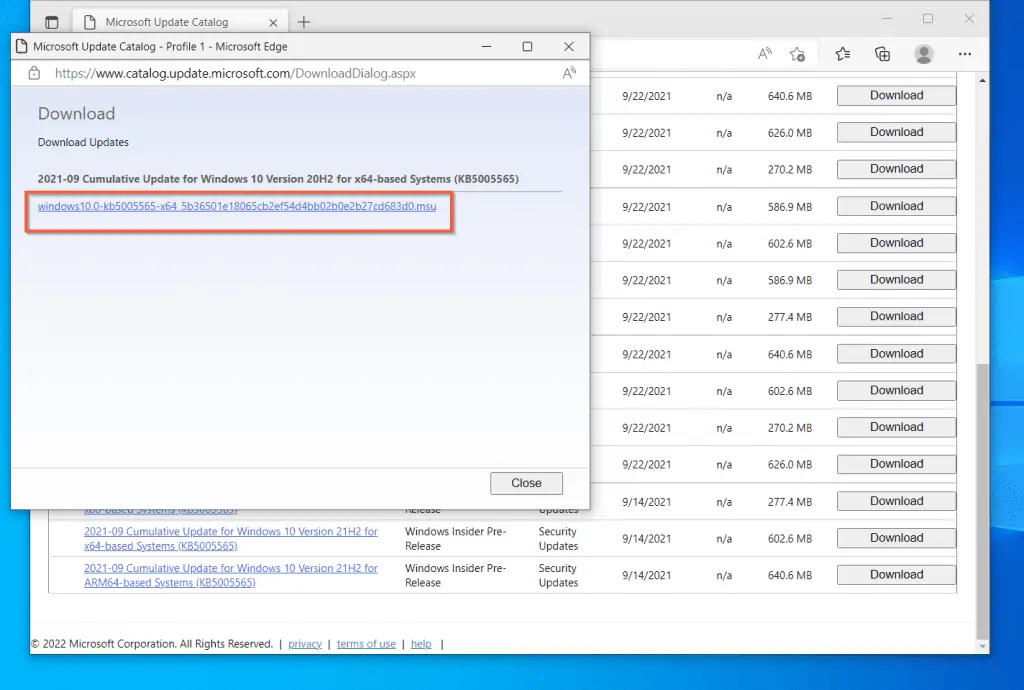Open the terms of use footer link
This screenshot has height=690, width=1024.
366,644
